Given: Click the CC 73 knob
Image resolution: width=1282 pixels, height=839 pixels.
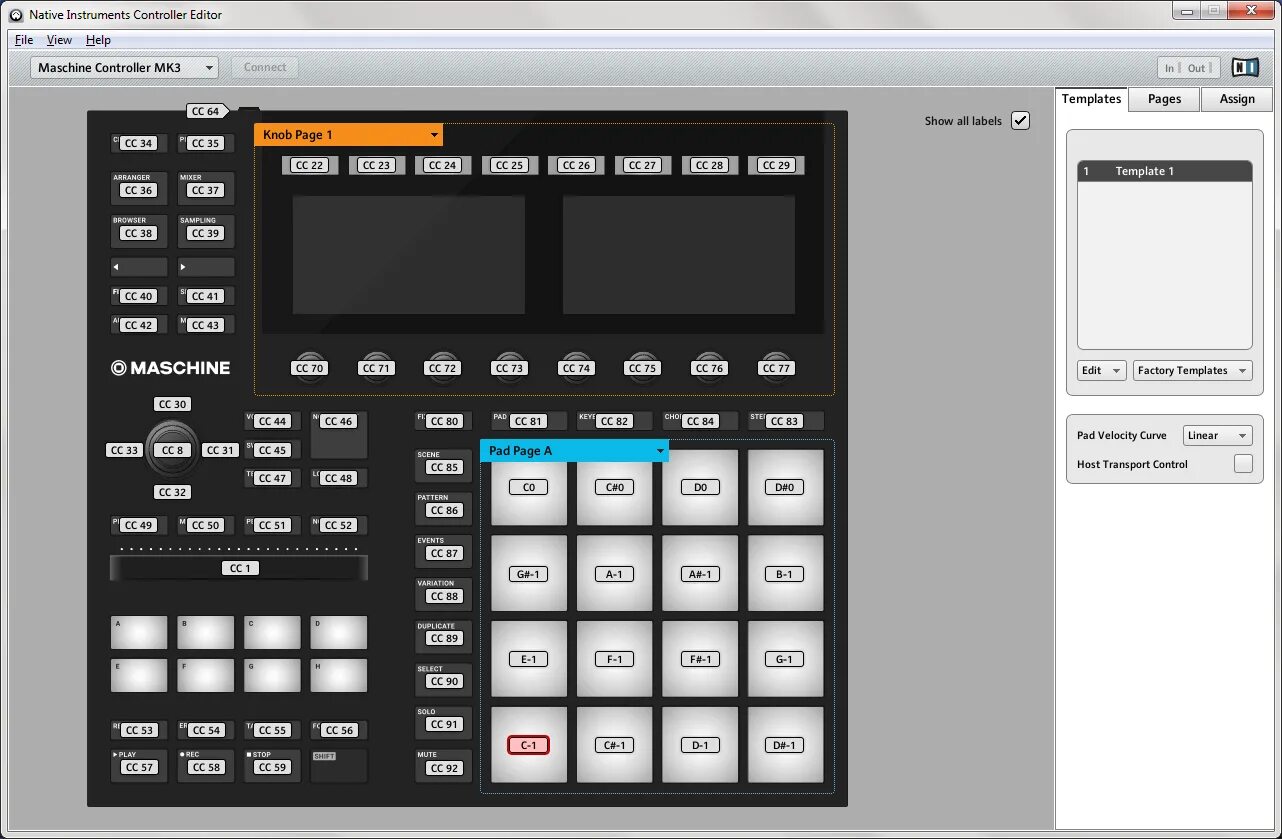Looking at the screenshot, I should (x=510, y=366).
